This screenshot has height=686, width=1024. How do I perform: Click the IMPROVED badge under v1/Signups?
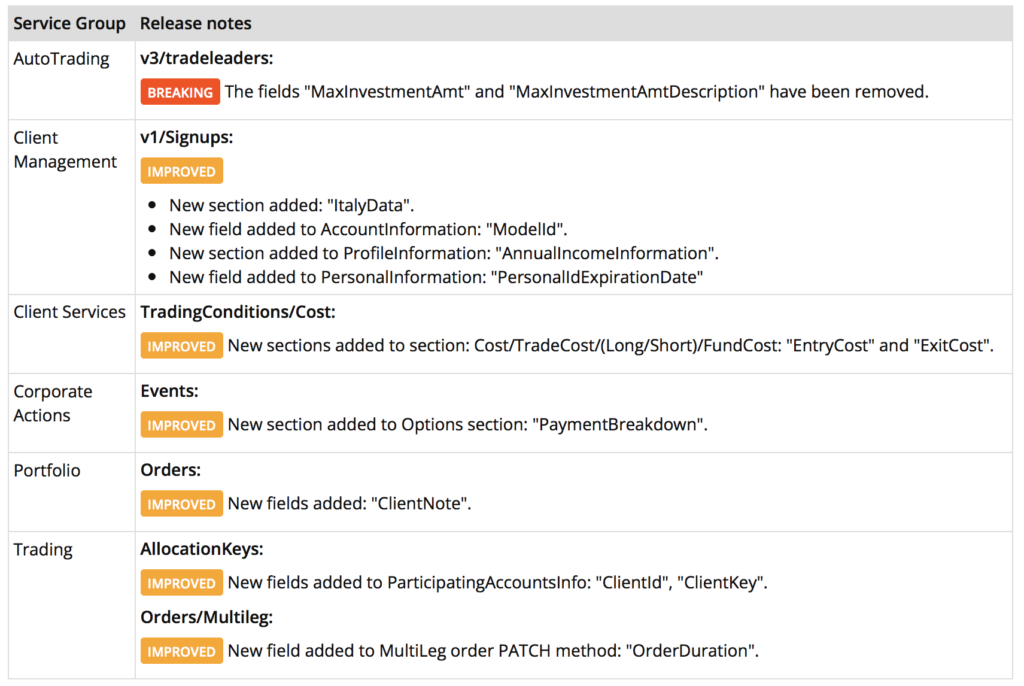pyautogui.click(x=181, y=171)
